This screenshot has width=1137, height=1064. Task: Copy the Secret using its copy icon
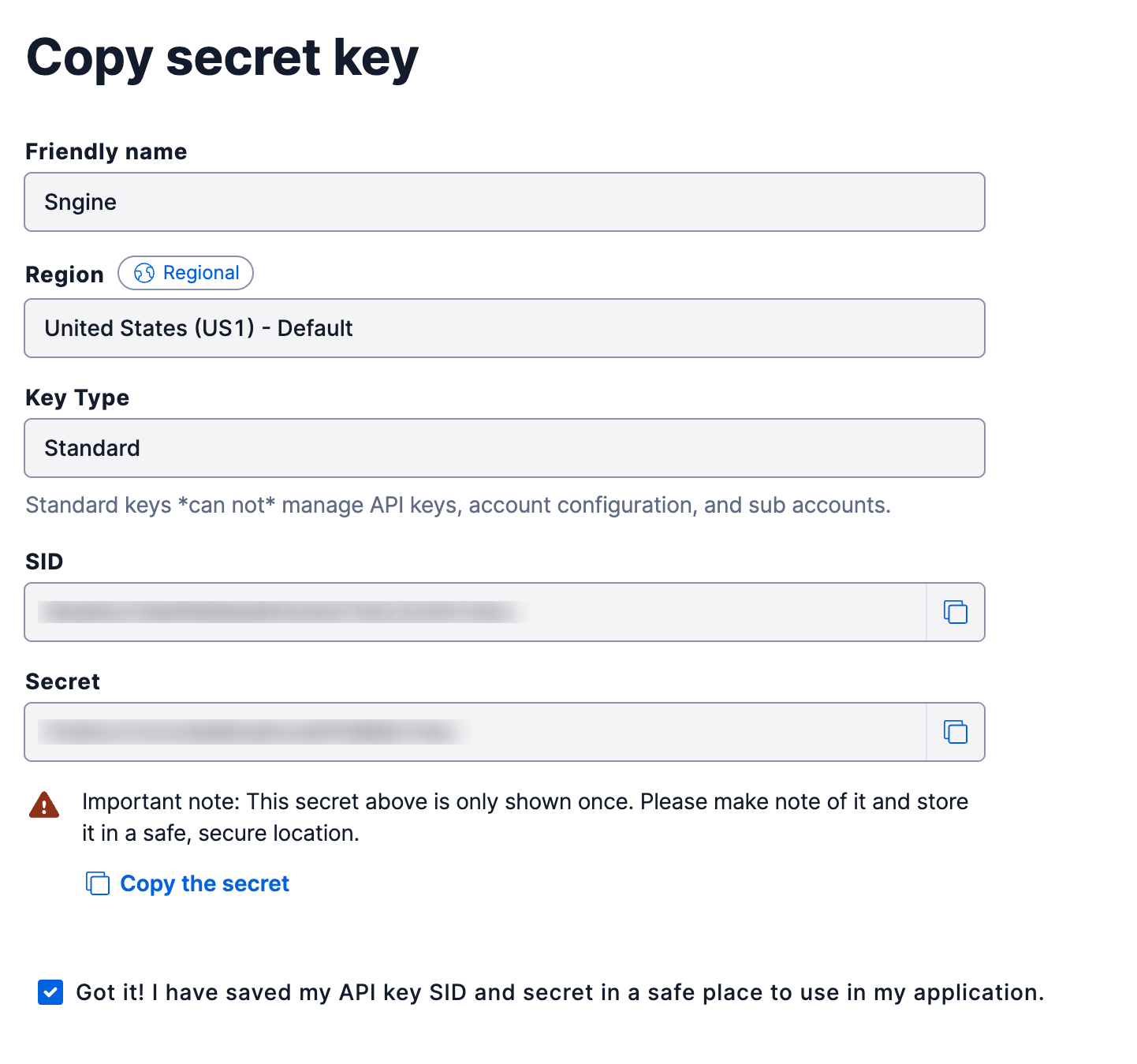pos(955,732)
